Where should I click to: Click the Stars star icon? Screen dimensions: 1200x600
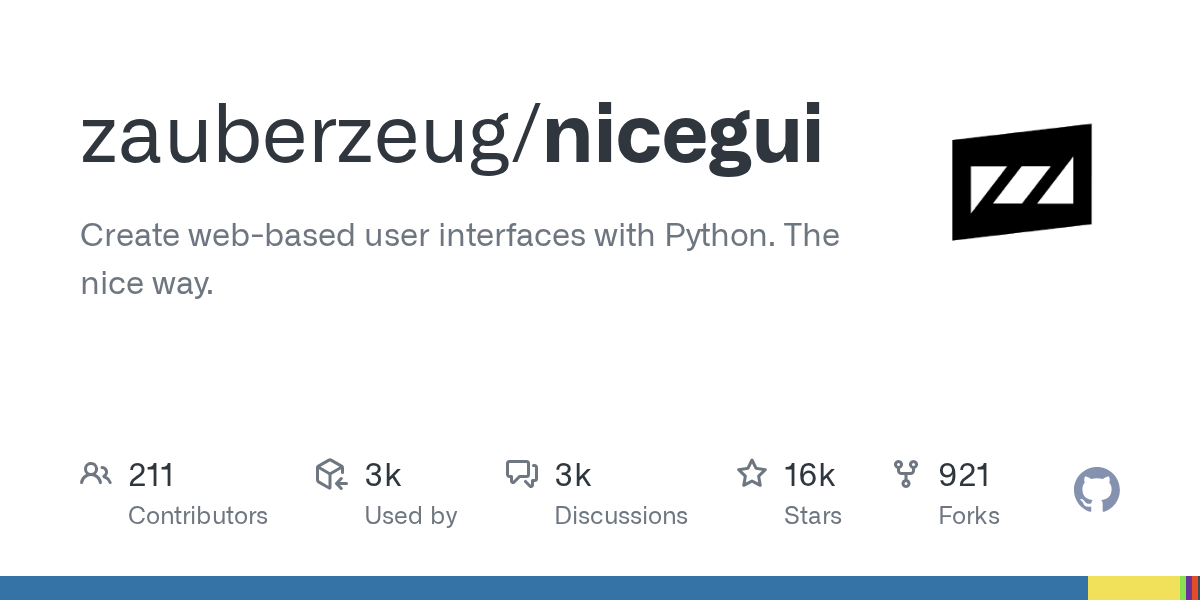(x=752, y=473)
